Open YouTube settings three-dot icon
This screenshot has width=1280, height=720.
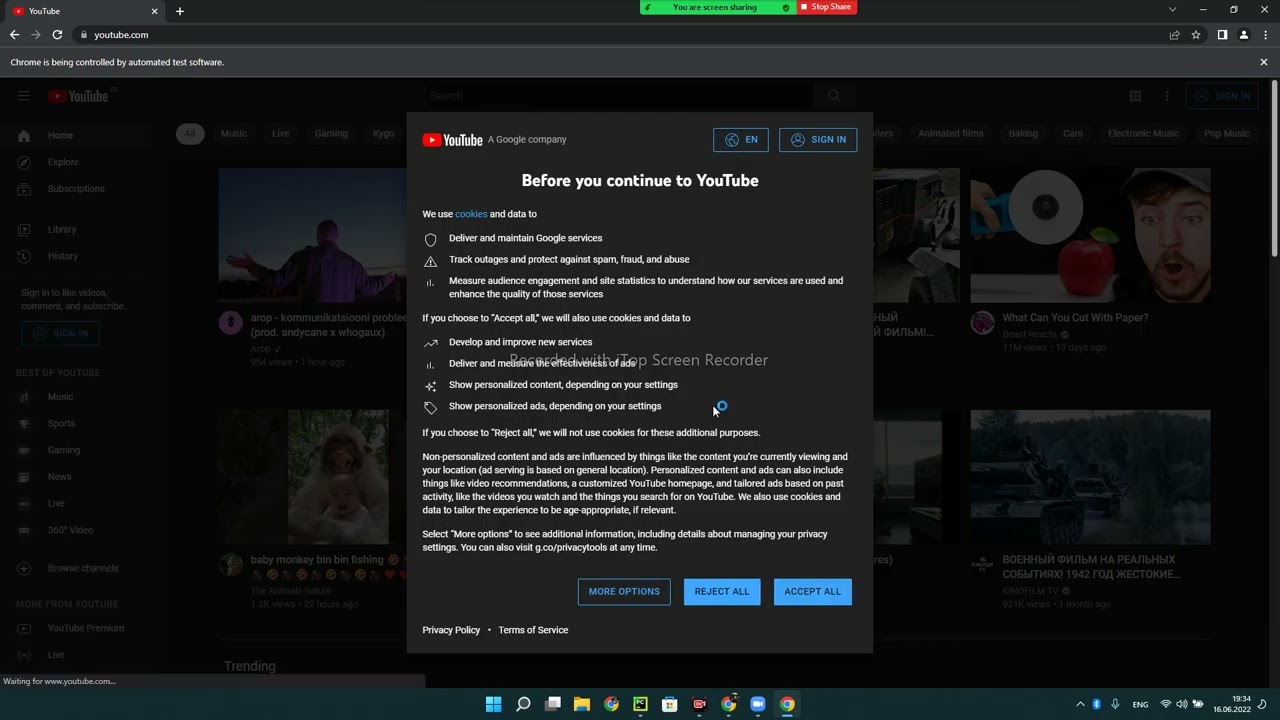(1167, 96)
